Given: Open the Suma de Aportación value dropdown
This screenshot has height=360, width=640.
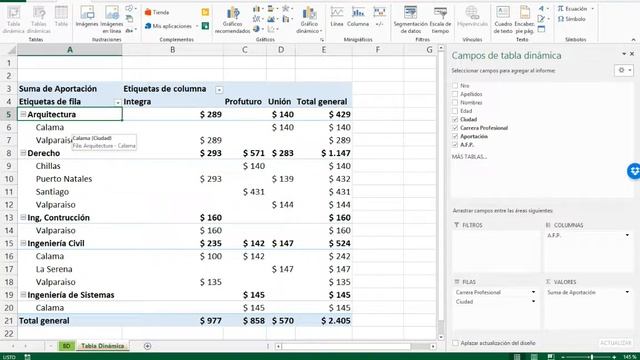Looking at the screenshot, I should (x=627, y=292).
